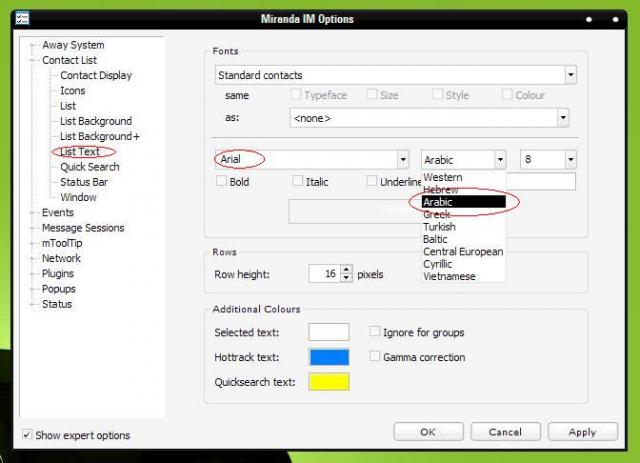Select List Text tree item
640x463 pixels.
[x=80, y=152]
